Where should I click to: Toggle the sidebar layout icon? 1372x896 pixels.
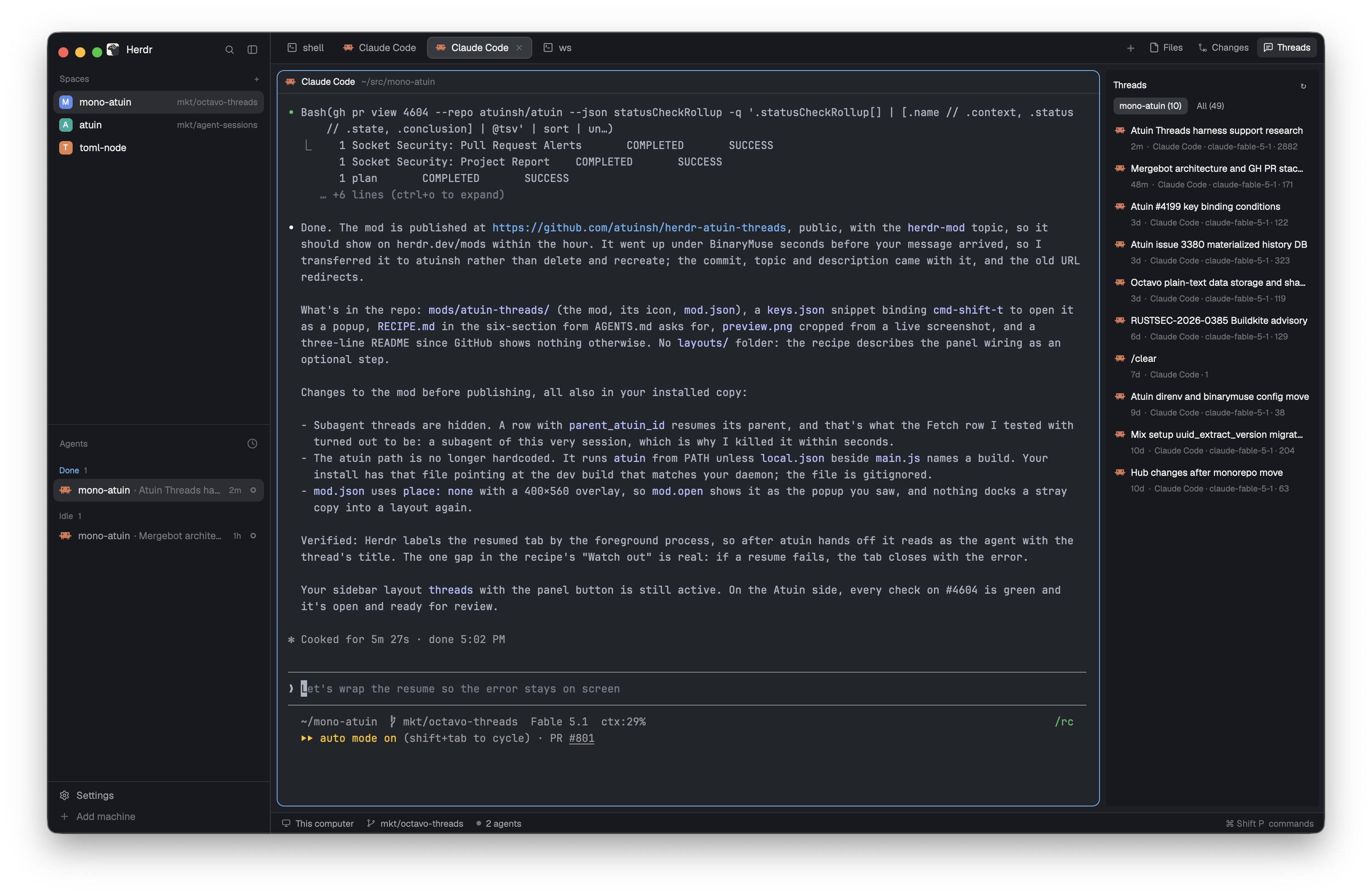tap(253, 49)
